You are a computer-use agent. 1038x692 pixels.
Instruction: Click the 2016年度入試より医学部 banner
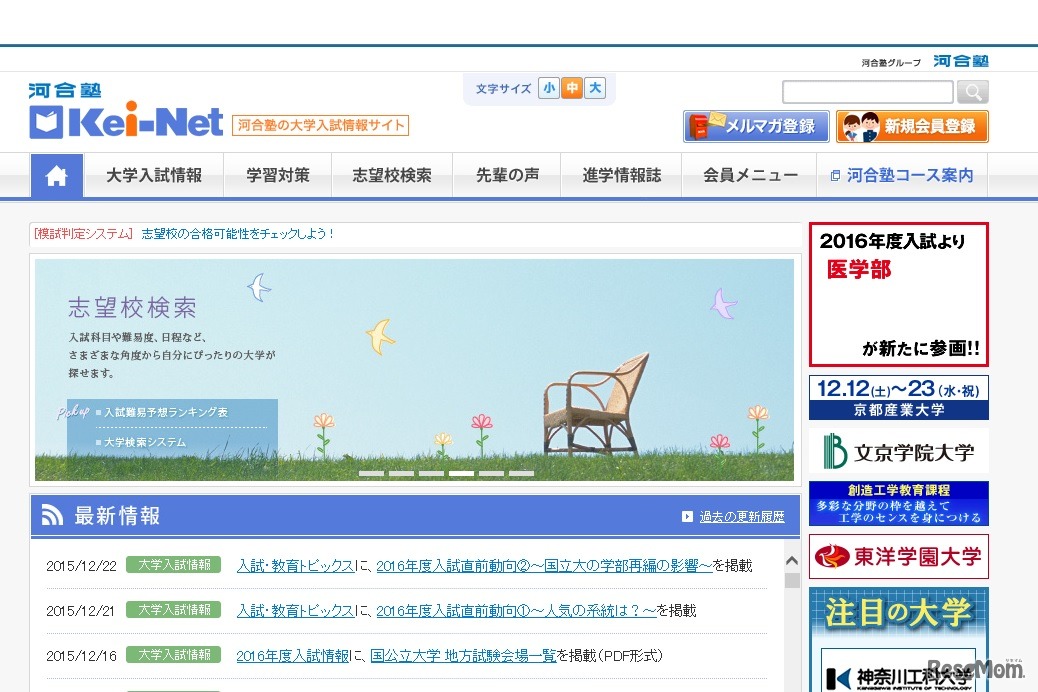click(897, 292)
